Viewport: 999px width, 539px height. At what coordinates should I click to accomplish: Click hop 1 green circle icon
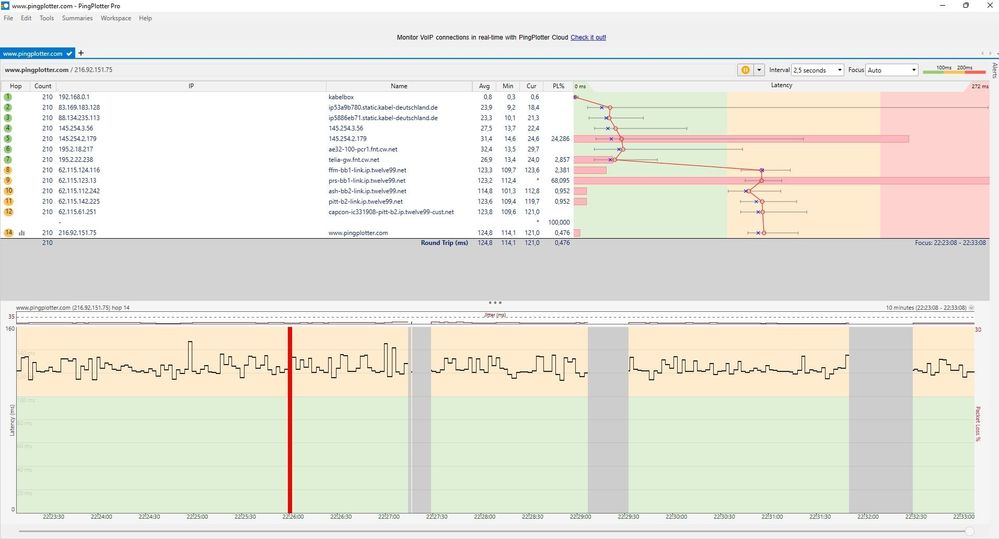pyautogui.click(x=8, y=97)
